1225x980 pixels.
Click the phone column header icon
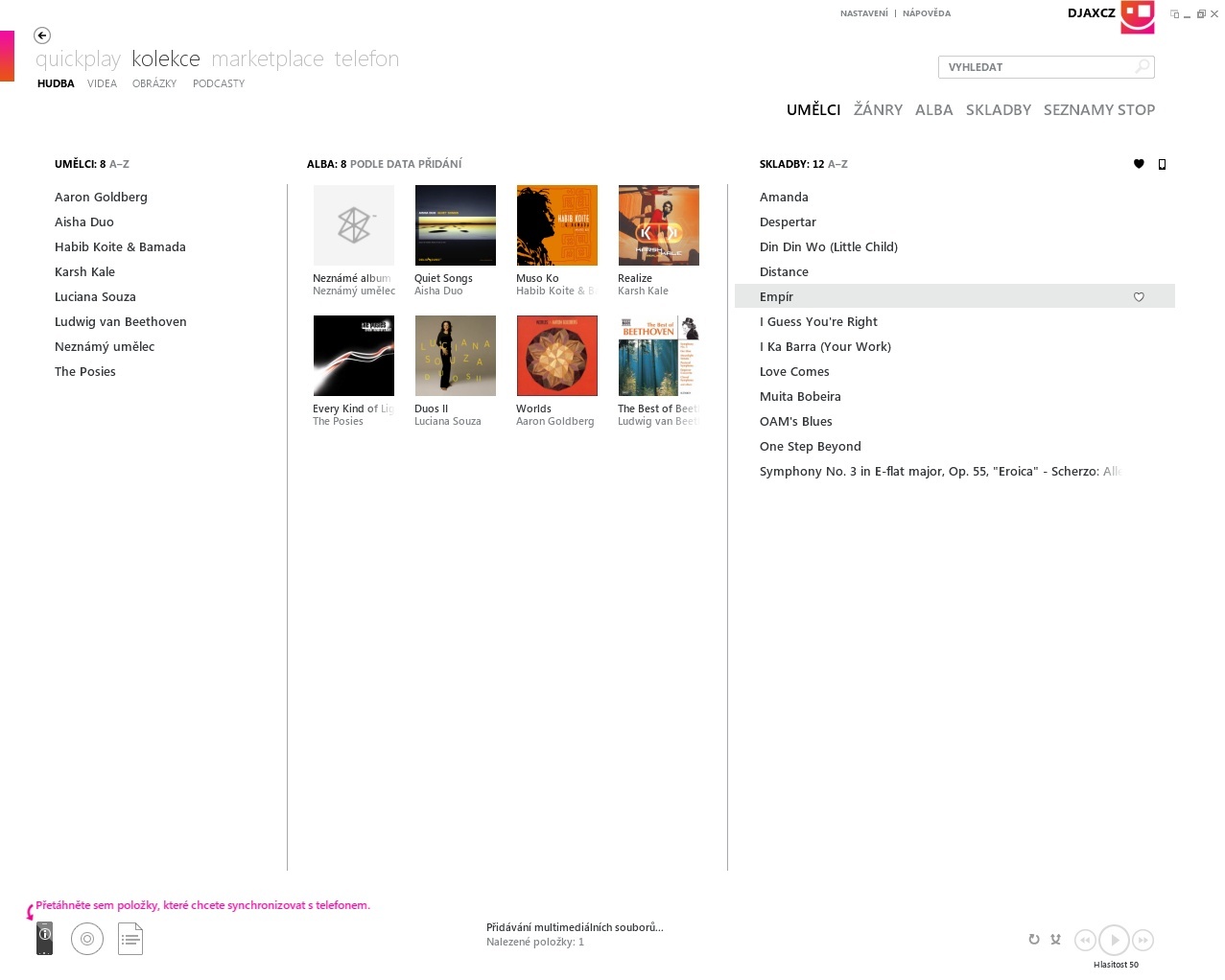point(1162,164)
